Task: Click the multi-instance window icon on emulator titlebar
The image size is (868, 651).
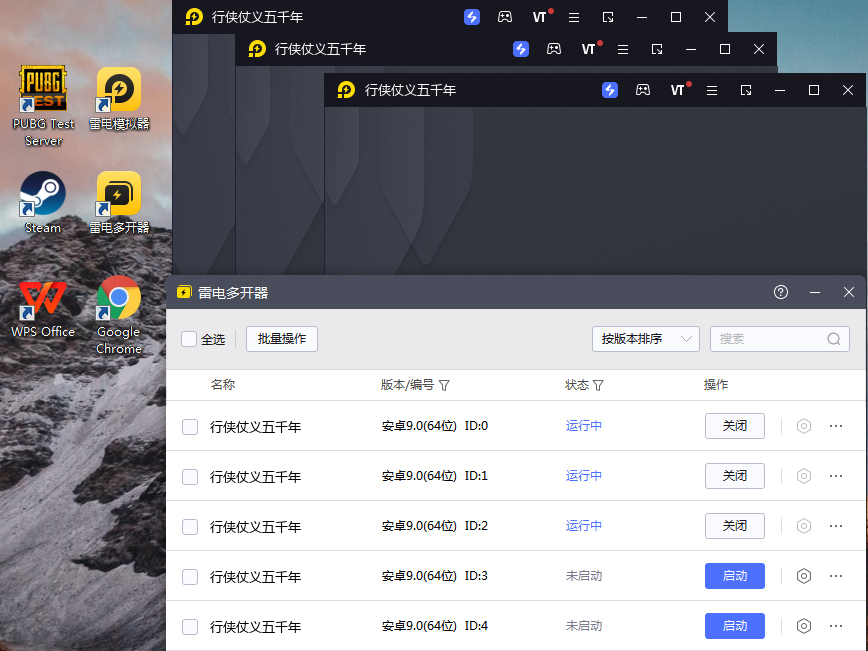Action: coord(607,17)
